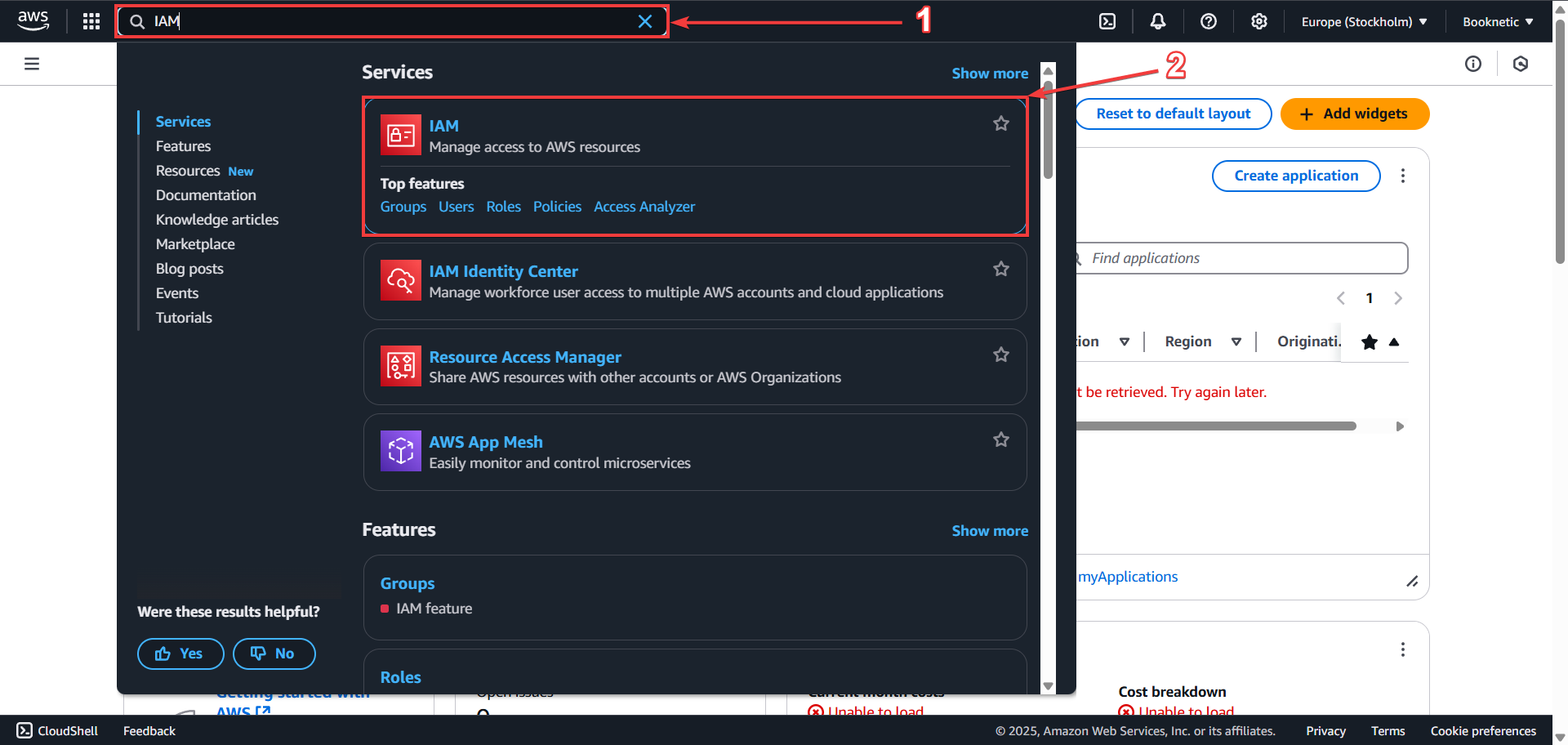The width and height of the screenshot is (1568, 745).
Task: Open the settings gear in the top bar
Action: click(1259, 21)
